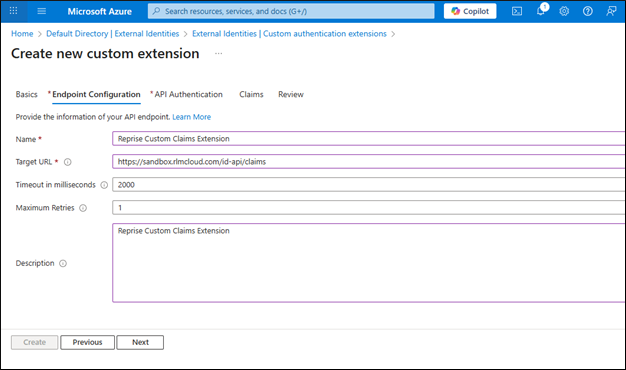Open the Copilot button
The height and width of the screenshot is (370, 626).
(470, 11)
